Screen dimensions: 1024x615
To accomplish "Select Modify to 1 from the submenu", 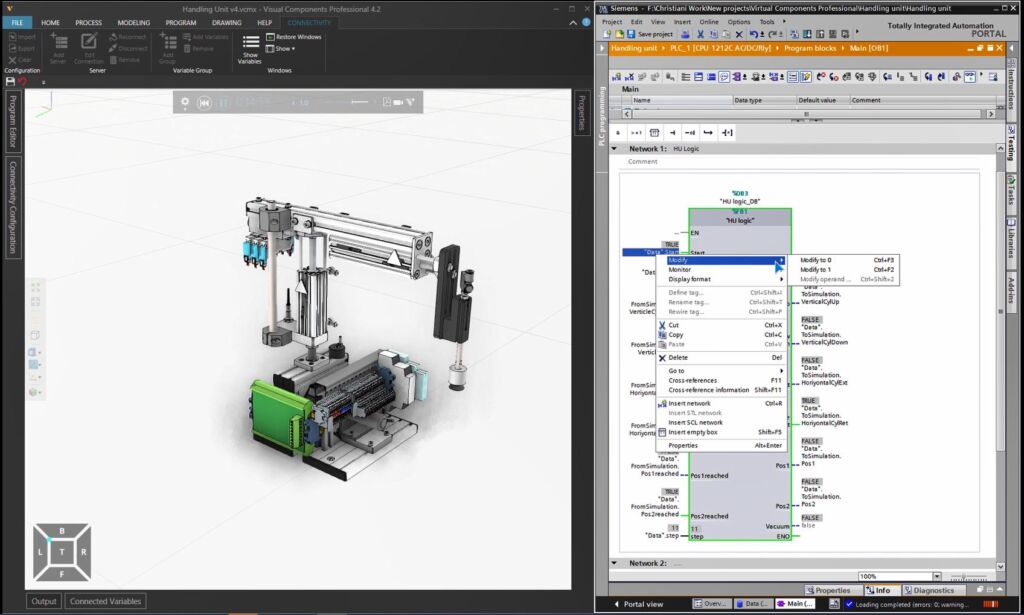I will coord(816,270).
